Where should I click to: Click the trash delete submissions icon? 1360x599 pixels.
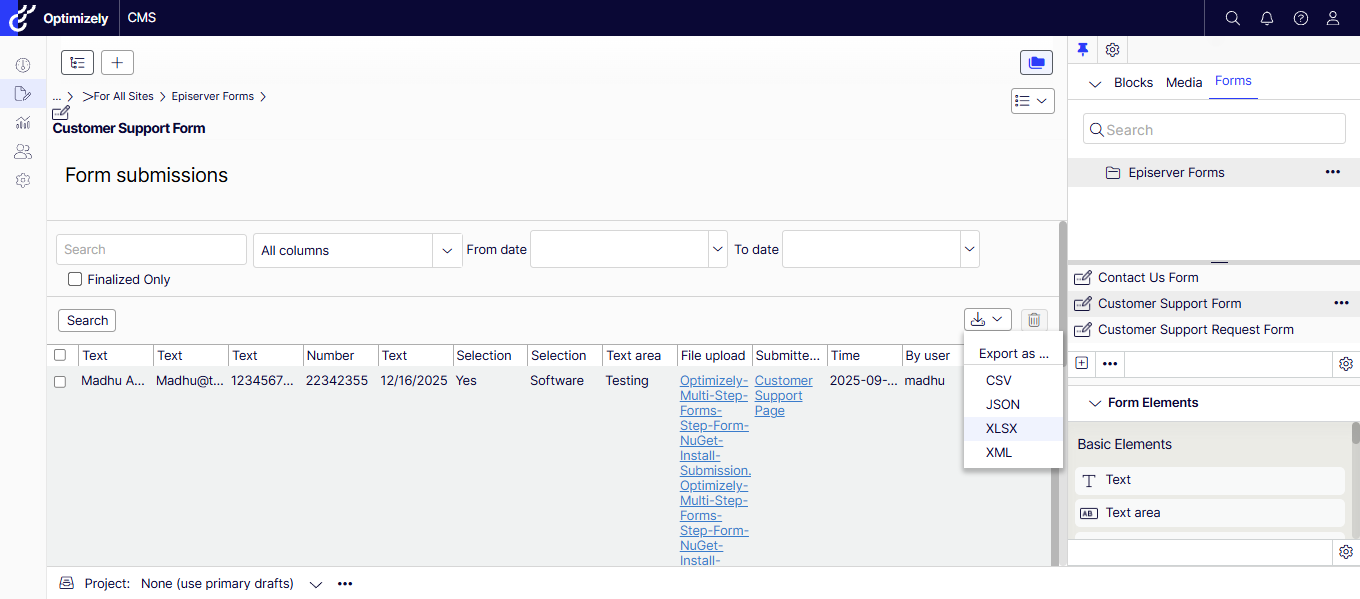coord(1034,320)
